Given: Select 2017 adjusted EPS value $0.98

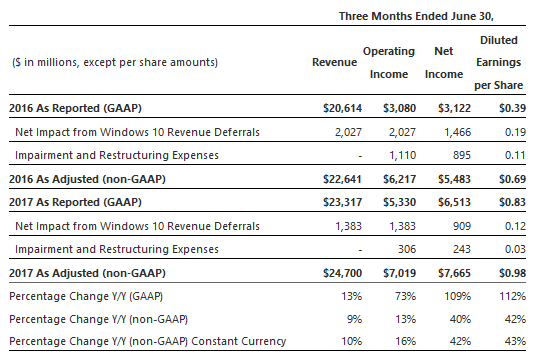Looking at the screenshot, I should point(512,273).
